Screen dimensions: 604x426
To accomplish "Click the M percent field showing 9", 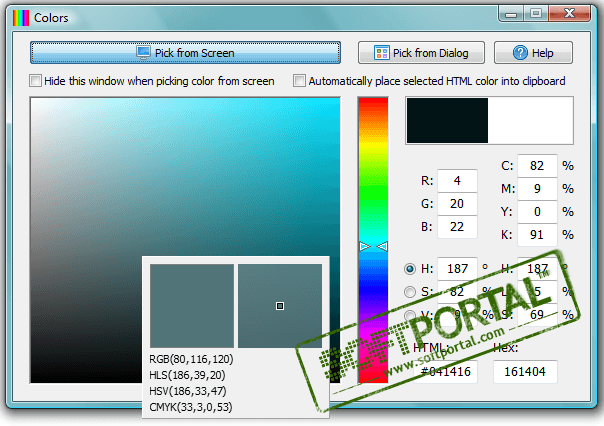I will pyautogui.click(x=537, y=189).
